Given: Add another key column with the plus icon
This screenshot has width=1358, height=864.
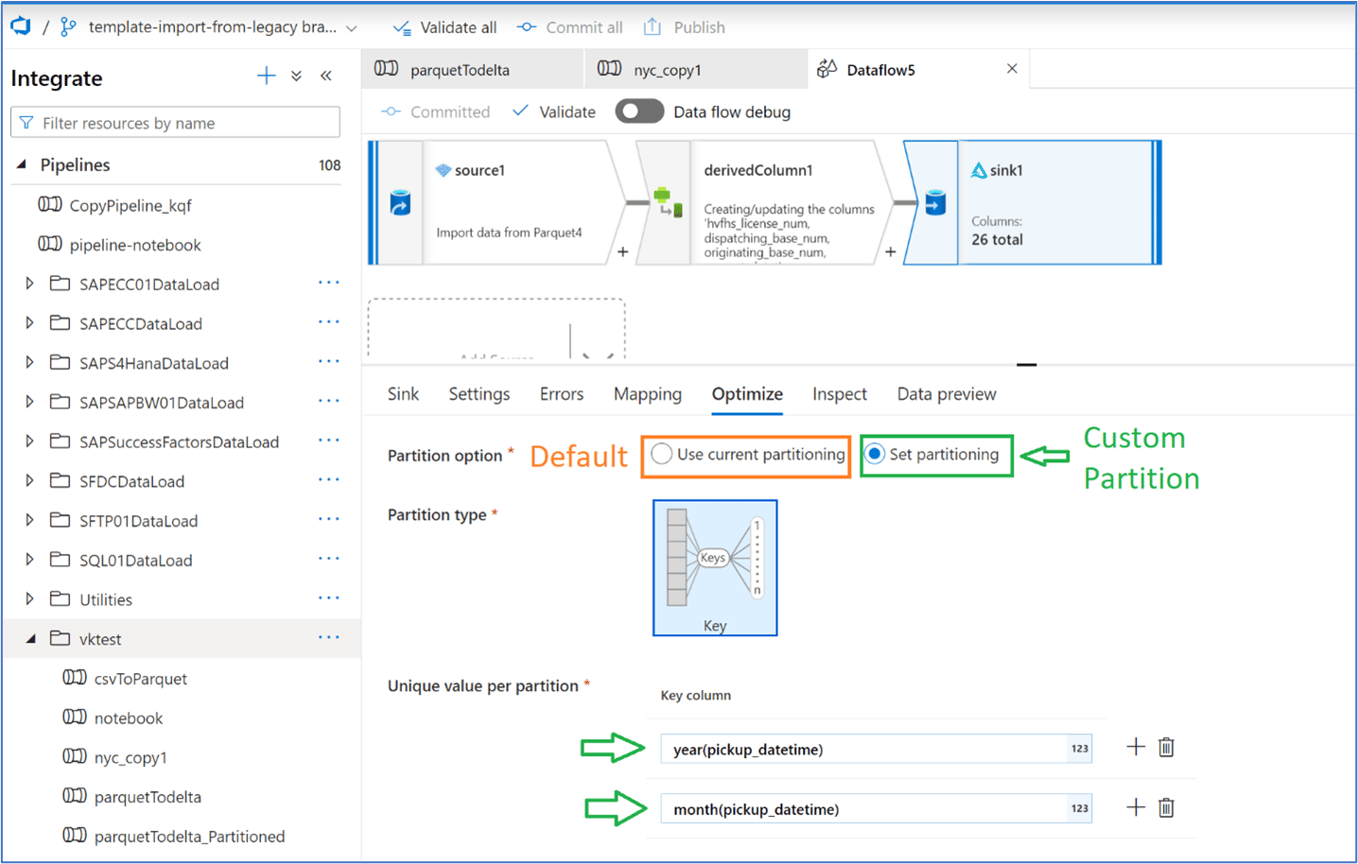Looking at the screenshot, I should 1138,747.
